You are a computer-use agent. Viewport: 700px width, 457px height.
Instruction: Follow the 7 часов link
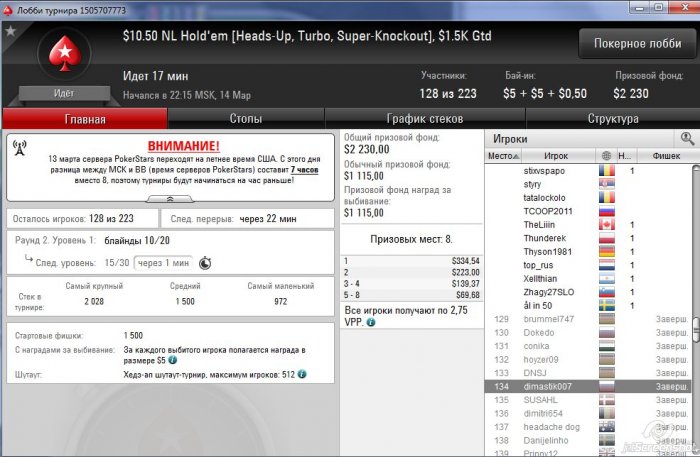pos(304,170)
